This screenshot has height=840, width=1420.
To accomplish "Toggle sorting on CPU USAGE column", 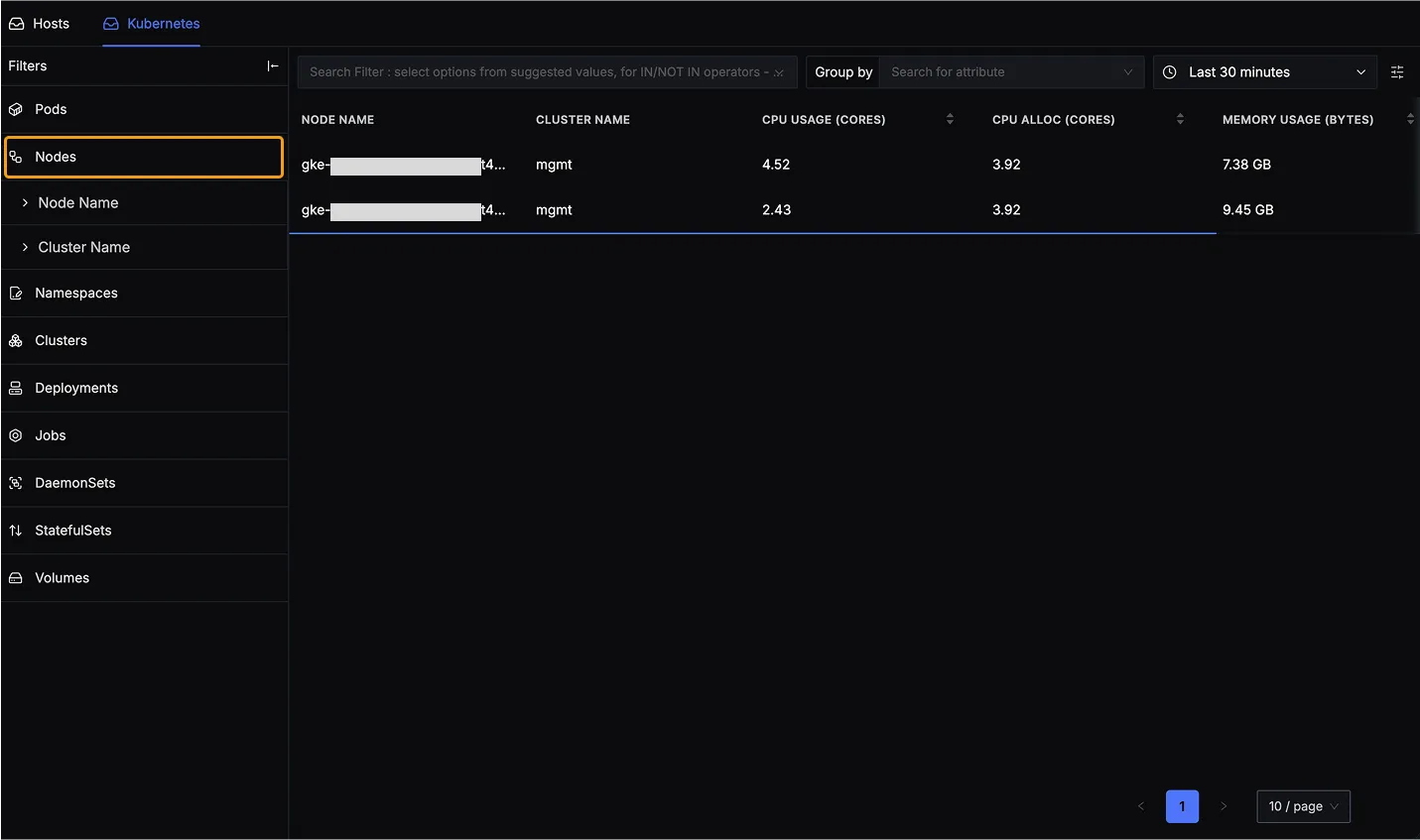I will point(949,119).
